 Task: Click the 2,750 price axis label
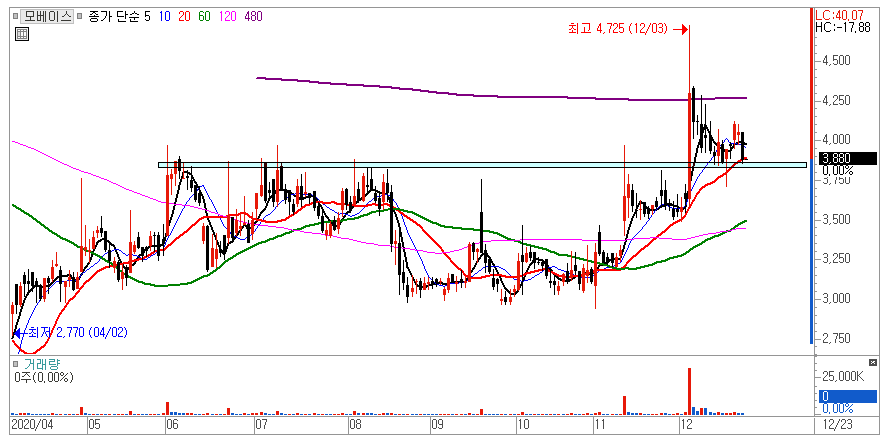coord(835,338)
